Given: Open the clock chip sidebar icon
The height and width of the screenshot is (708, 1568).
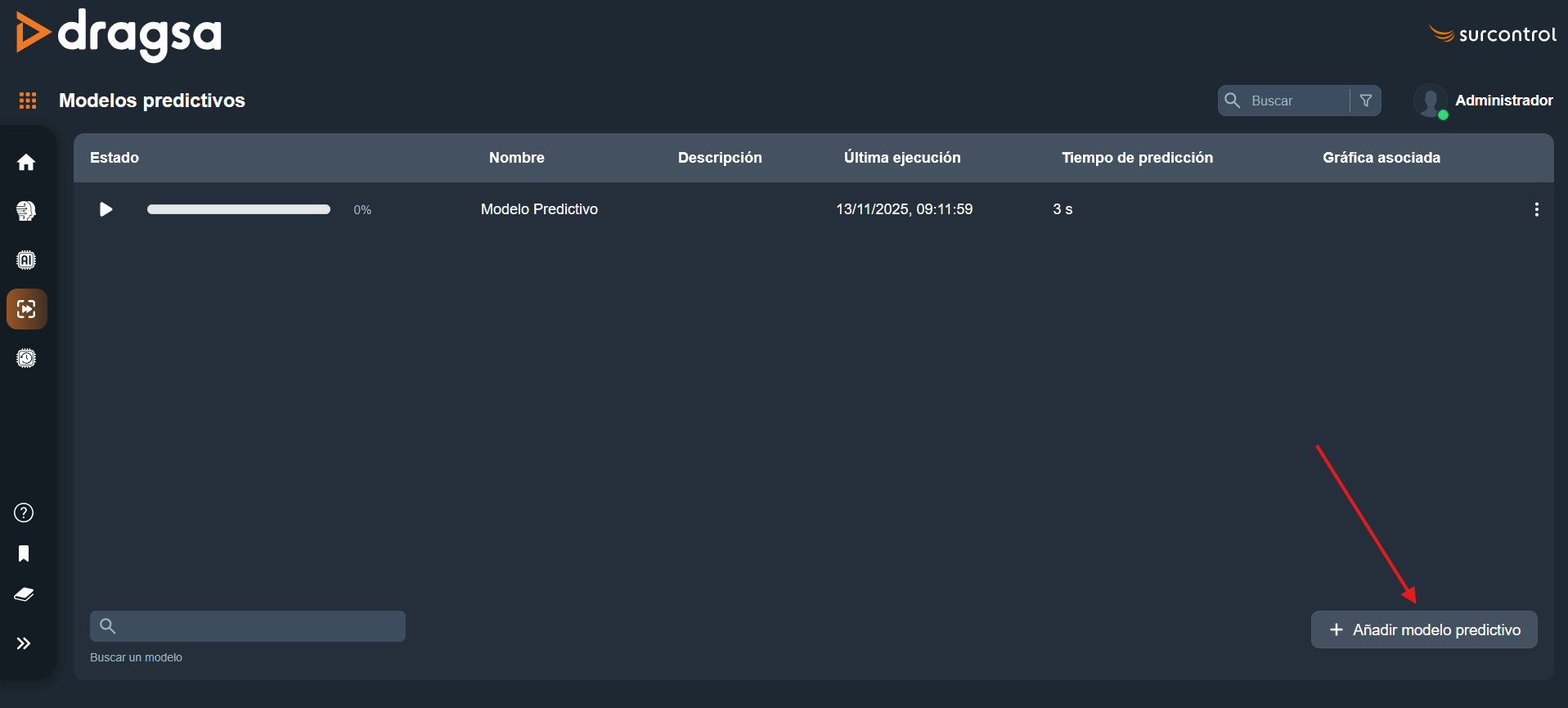Looking at the screenshot, I should click(26, 358).
